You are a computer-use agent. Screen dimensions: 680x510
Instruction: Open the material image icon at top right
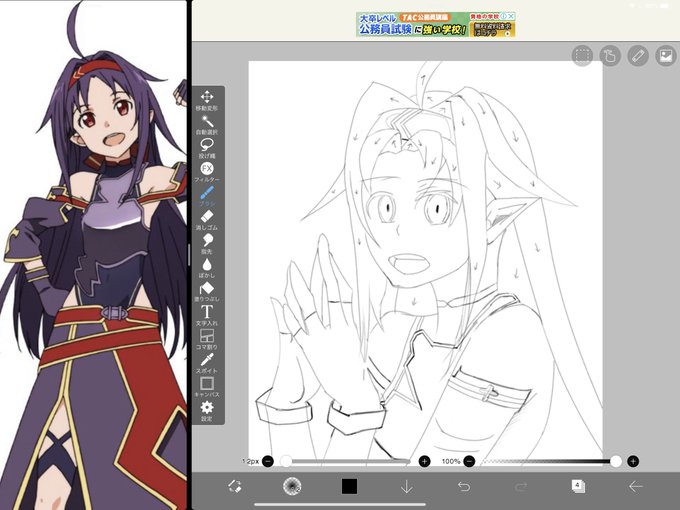coord(666,56)
